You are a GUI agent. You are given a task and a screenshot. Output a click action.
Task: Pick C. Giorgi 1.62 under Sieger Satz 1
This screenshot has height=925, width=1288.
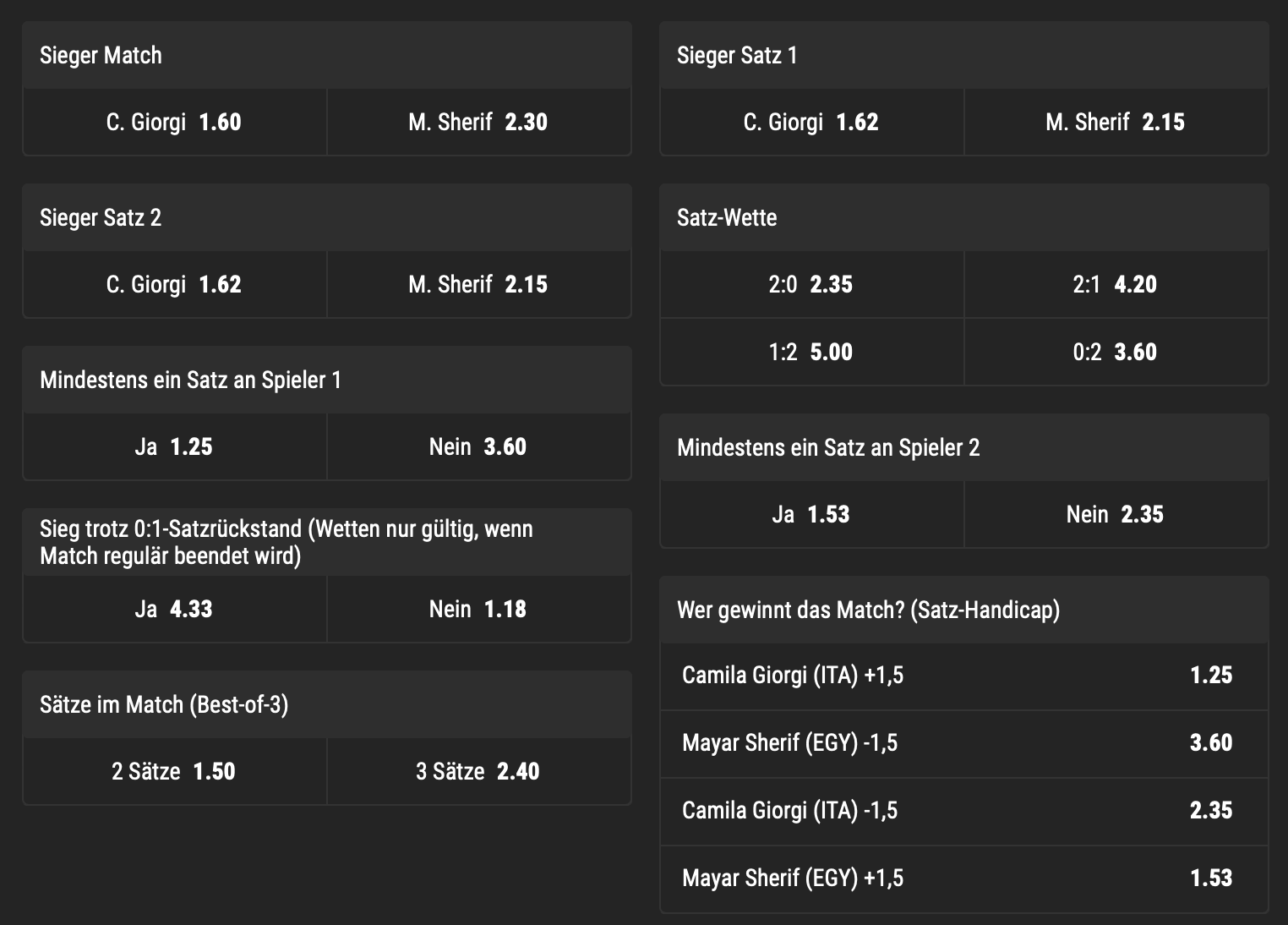click(812, 122)
